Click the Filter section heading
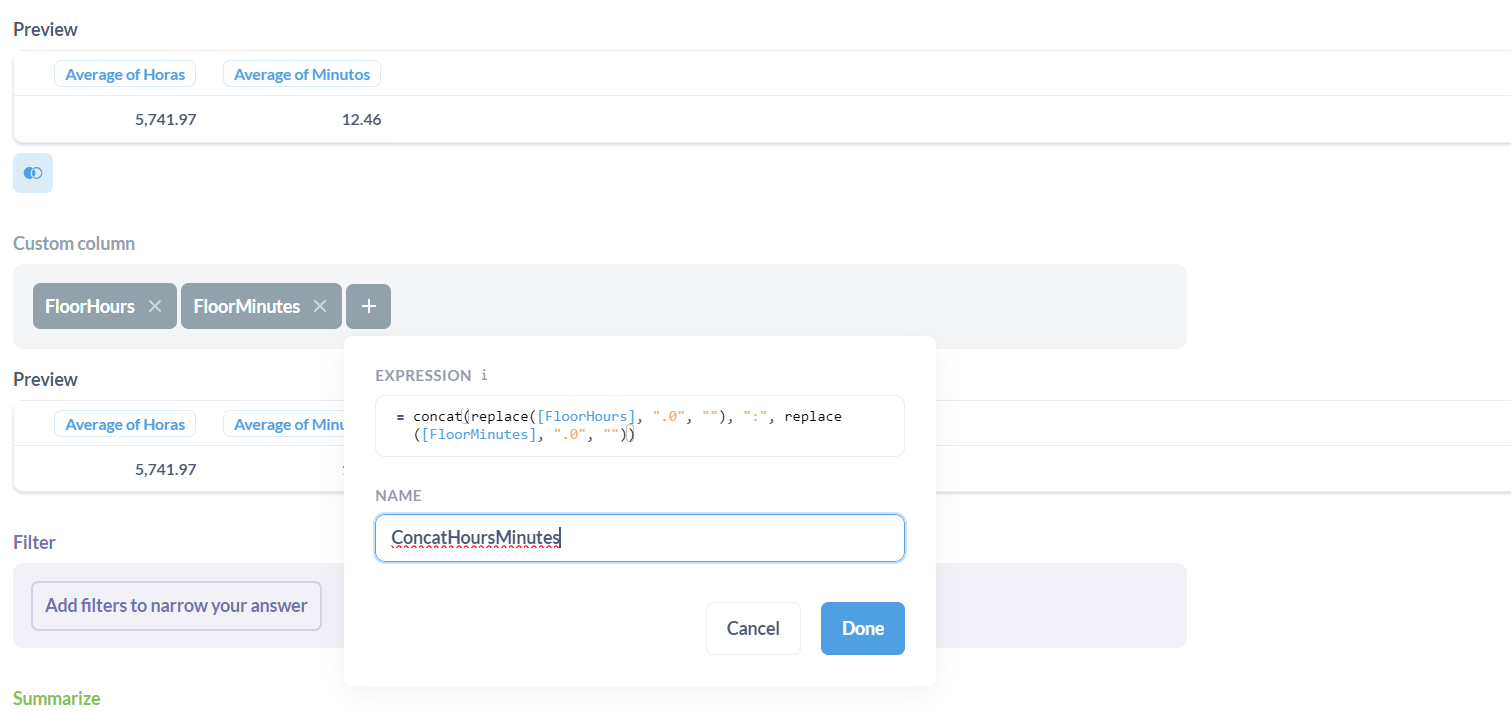Image resolution: width=1511 pixels, height=713 pixels. tap(34, 541)
